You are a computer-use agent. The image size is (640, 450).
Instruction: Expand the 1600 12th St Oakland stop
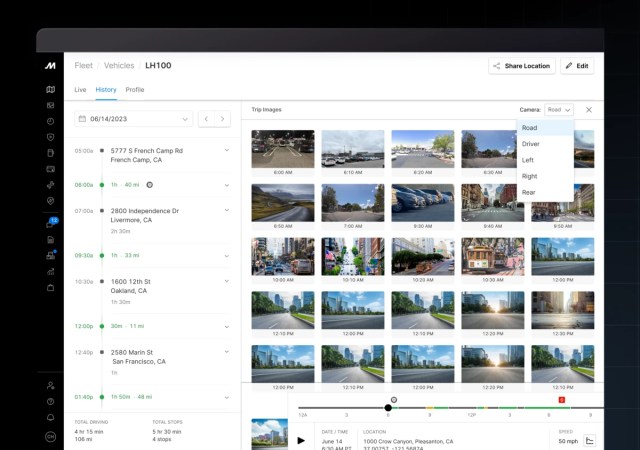(227, 282)
